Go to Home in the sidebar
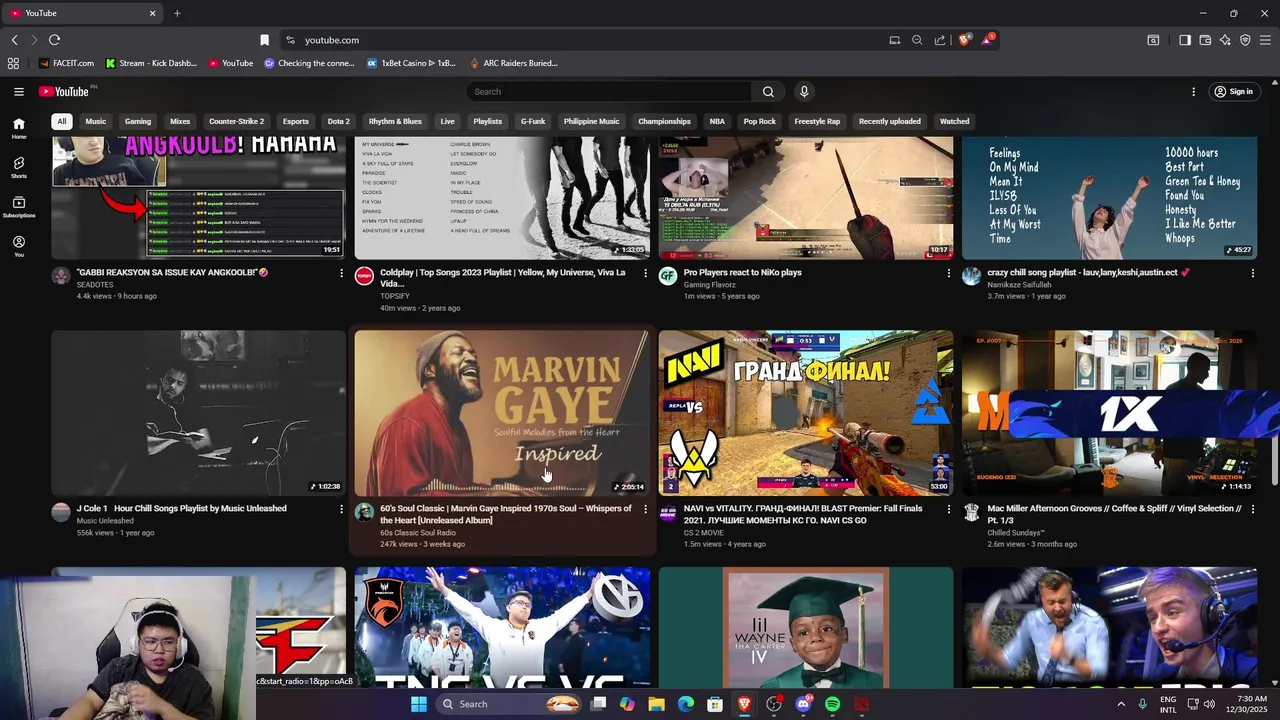1280x720 pixels. click(19, 128)
